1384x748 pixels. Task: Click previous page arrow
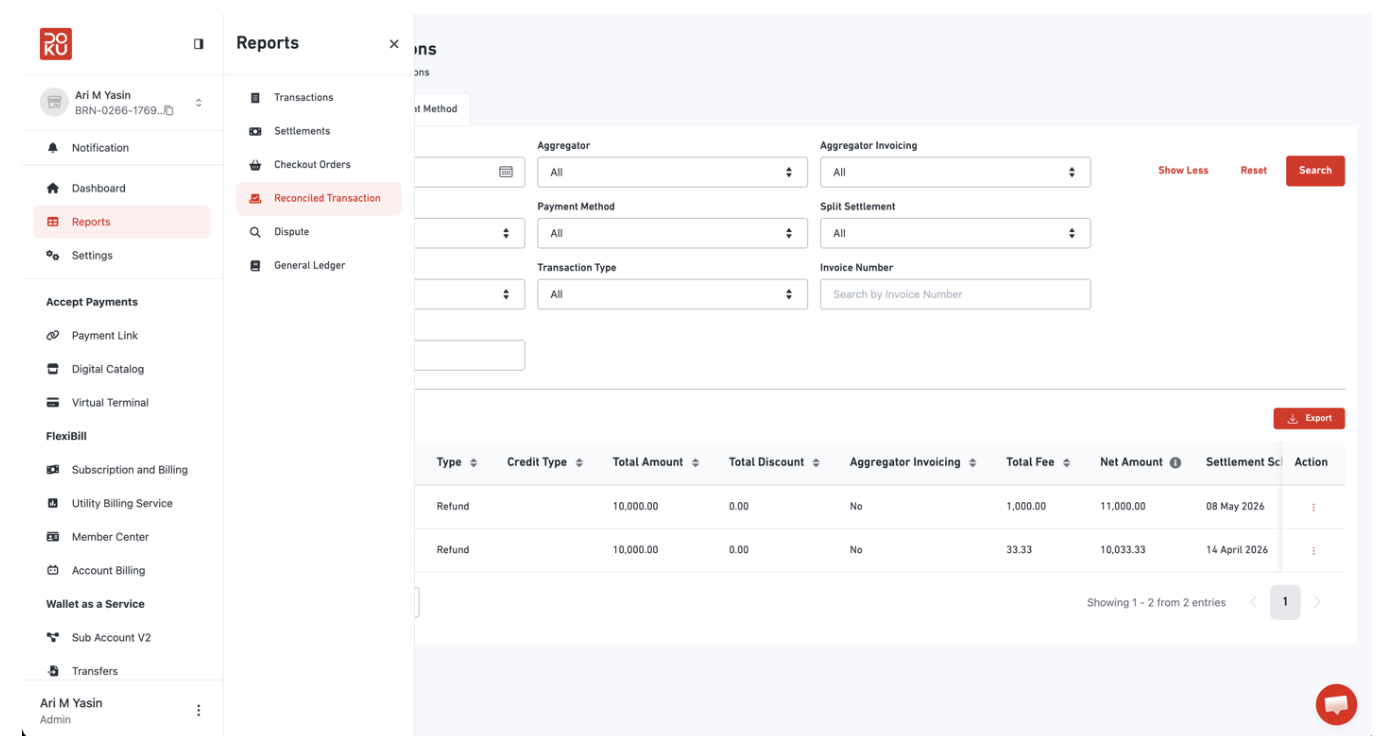pos(1253,602)
